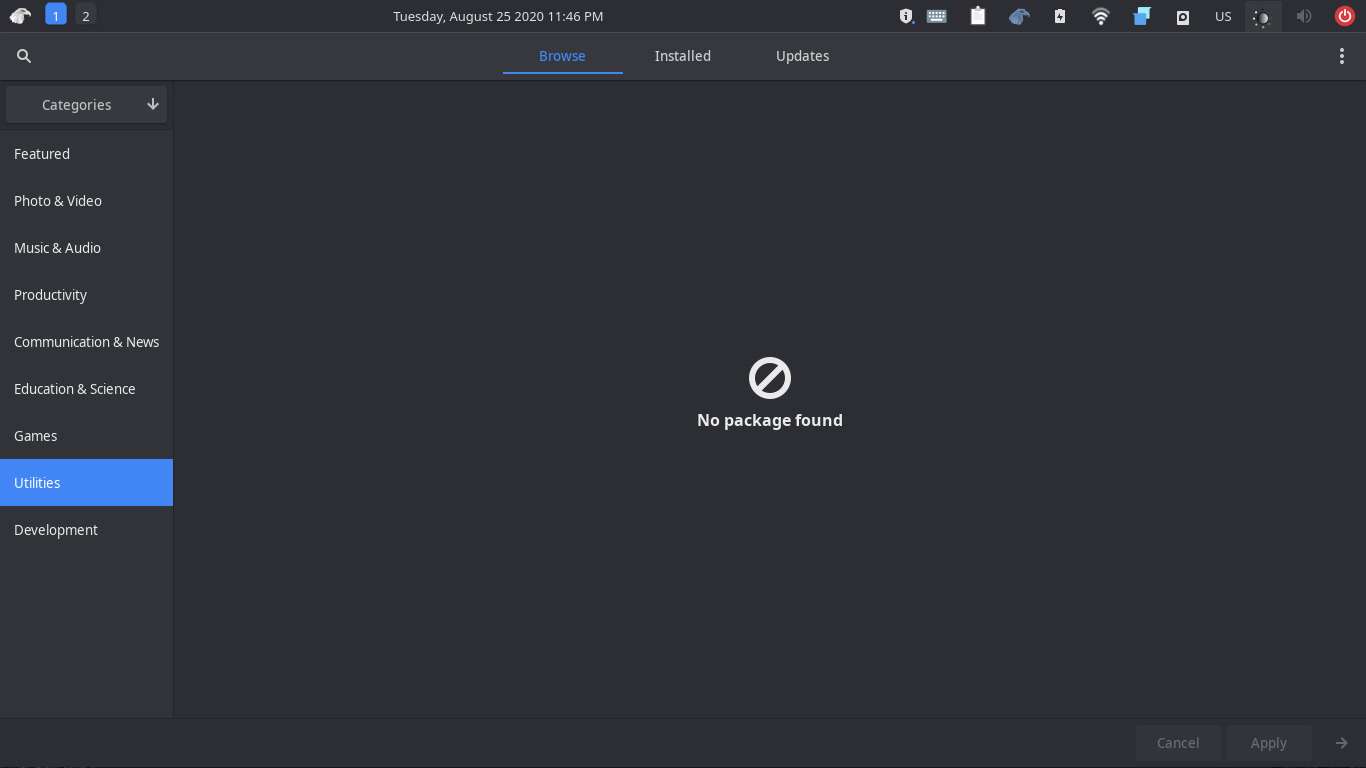Switch to the Installed tab
1366x768 pixels.
pos(683,56)
